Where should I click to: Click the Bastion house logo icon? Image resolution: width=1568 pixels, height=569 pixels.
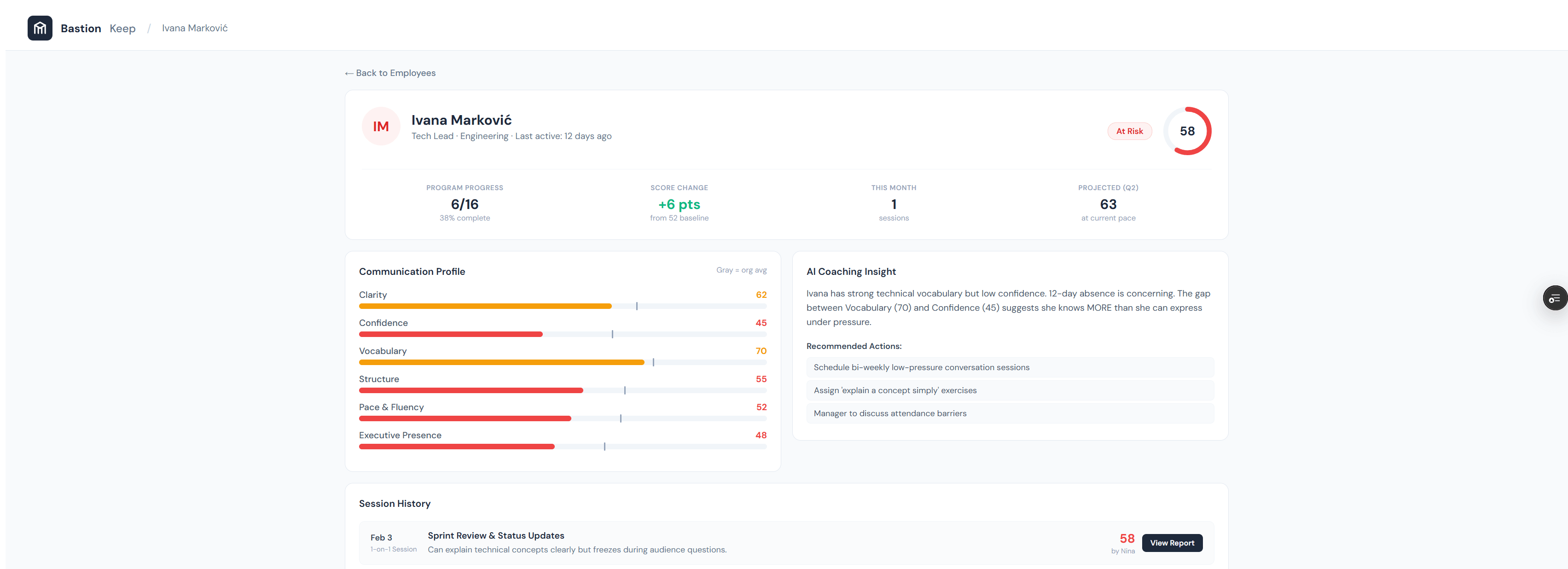(x=40, y=27)
